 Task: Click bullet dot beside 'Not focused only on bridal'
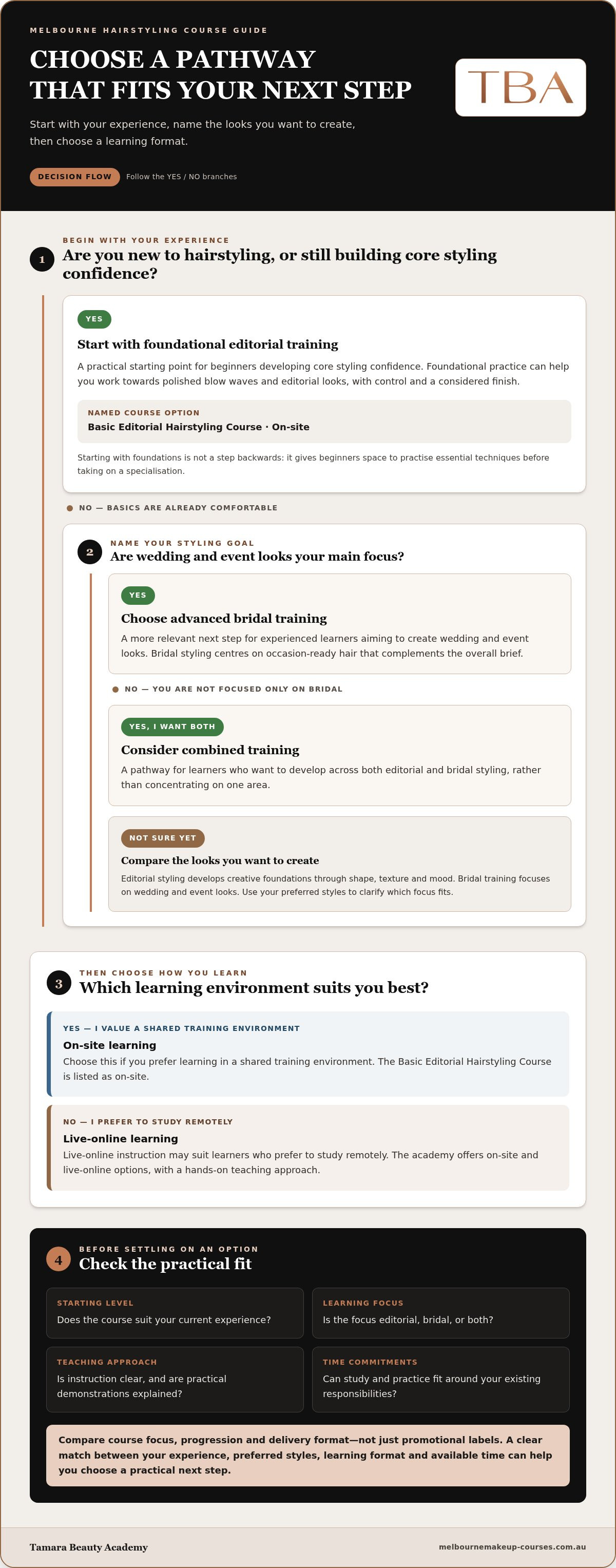point(115,689)
